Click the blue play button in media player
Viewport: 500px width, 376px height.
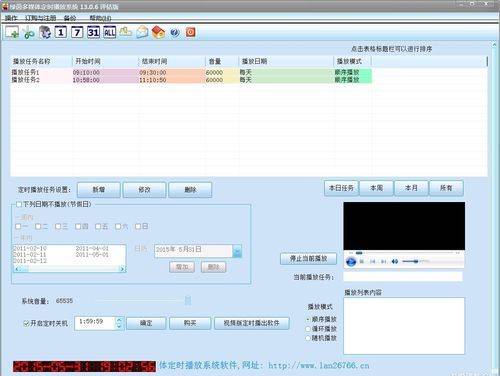(351, 262)
